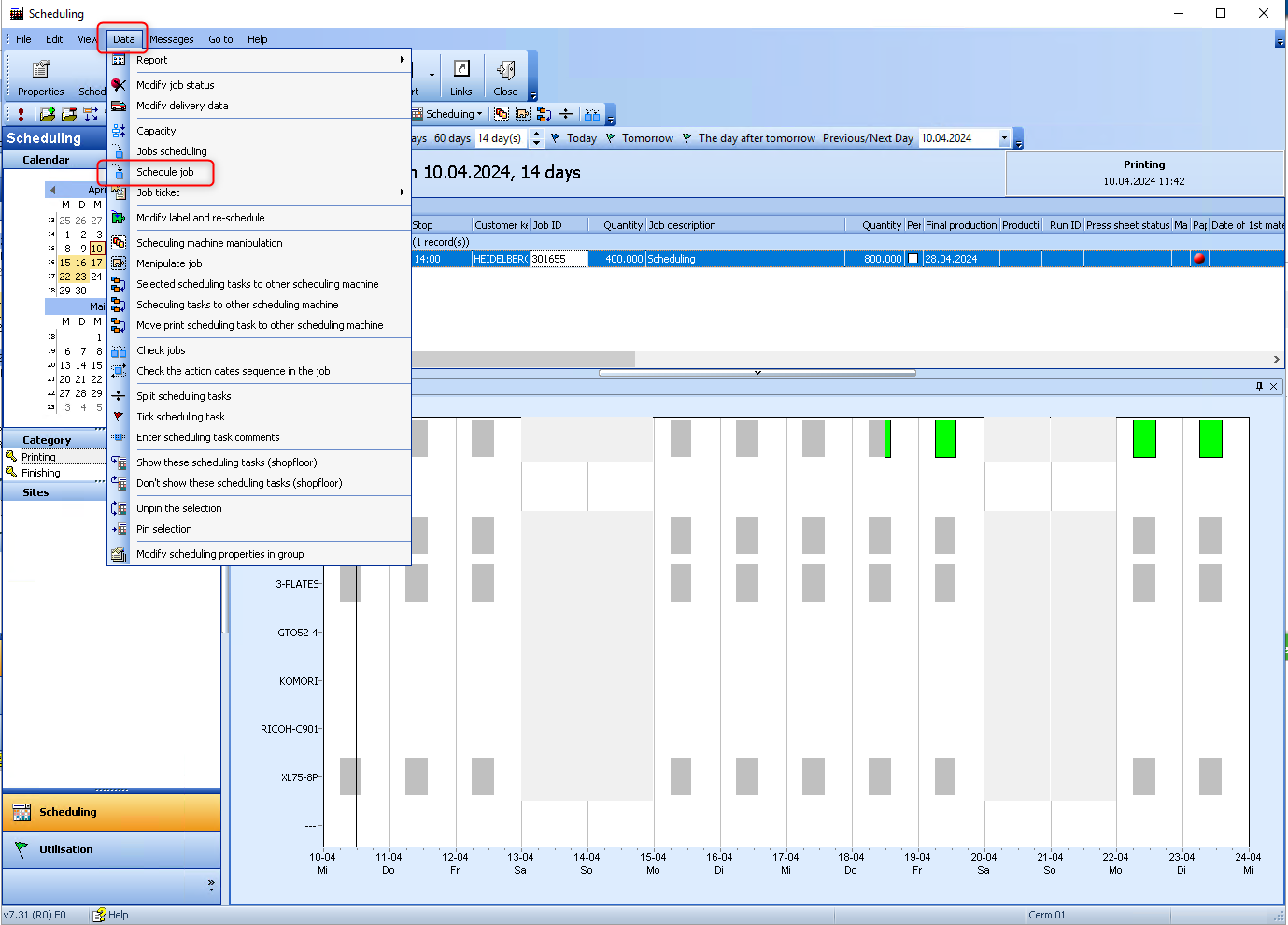Screen dimensions: 1288x925
Task: Click the Customer column header
Action: point(501,225)
